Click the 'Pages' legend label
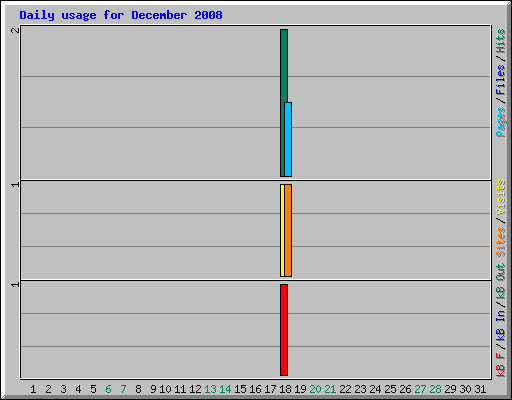The width and height of the screenshot is (512, 400). click(500, 122)
